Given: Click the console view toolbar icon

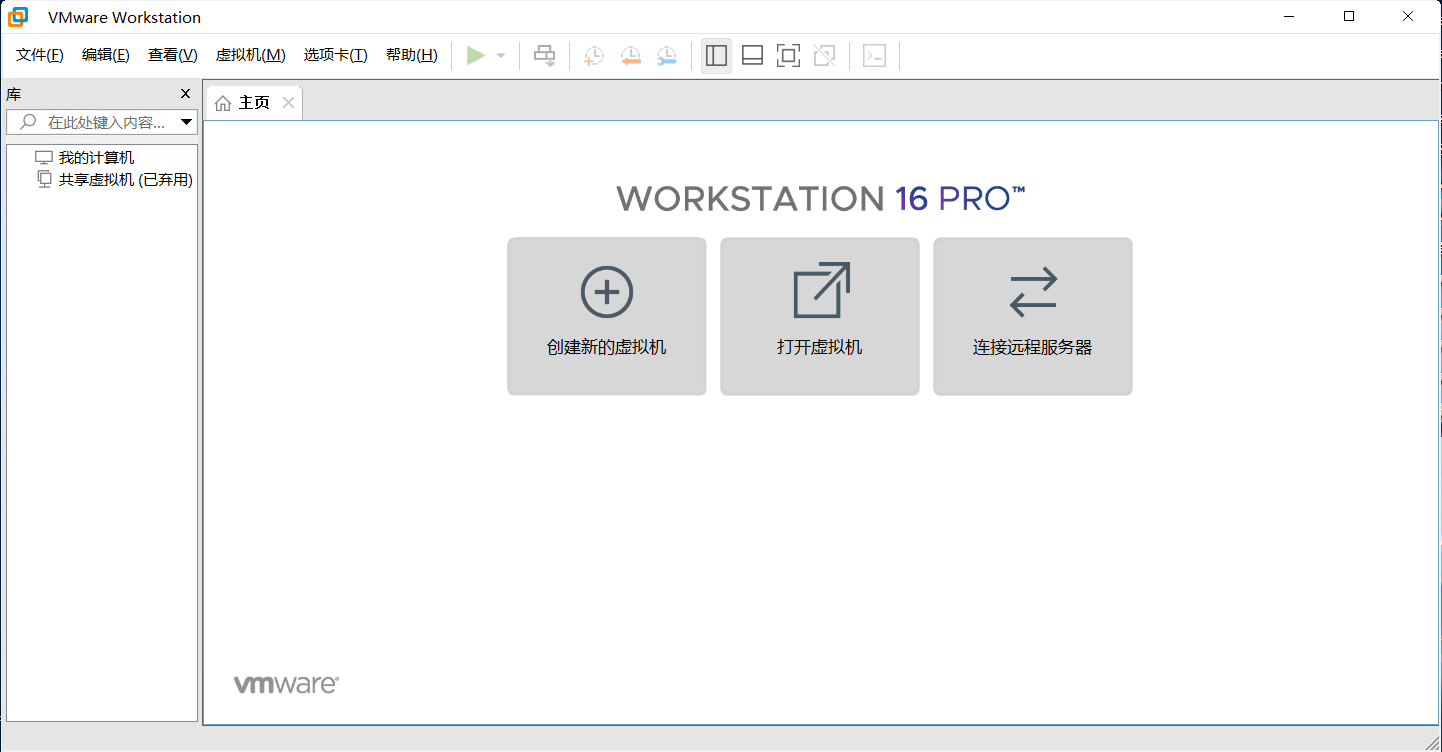Looking at the screenshot, I should (875, 56).
